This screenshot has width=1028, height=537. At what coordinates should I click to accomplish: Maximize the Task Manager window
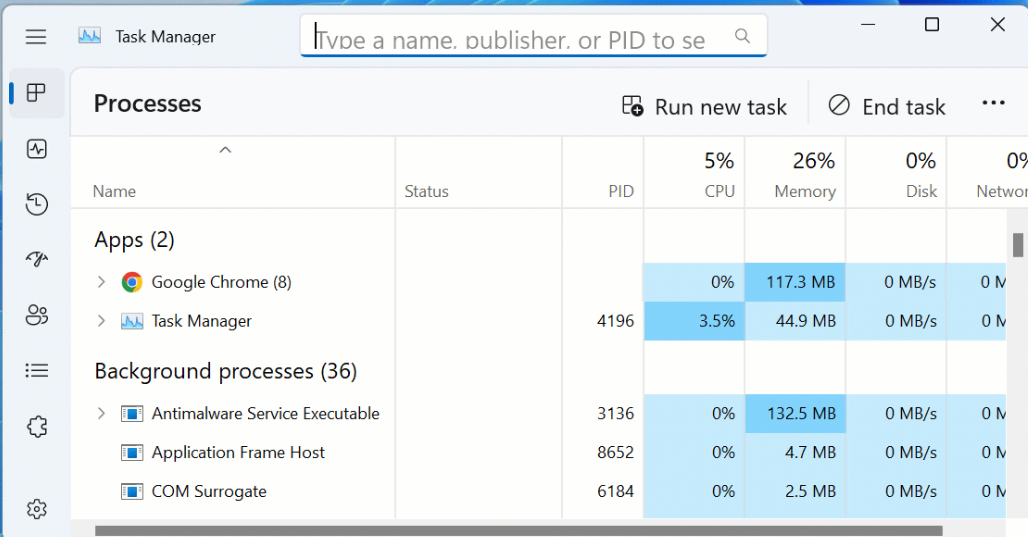tap(932, 25)
